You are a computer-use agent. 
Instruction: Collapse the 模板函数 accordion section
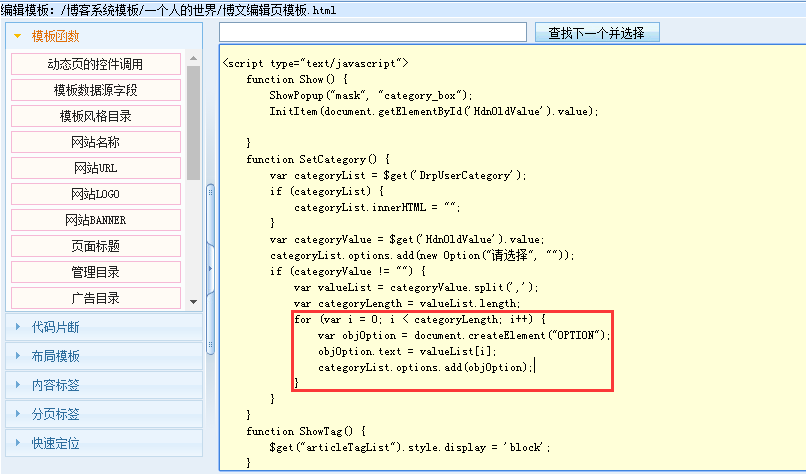click(55, 36)
